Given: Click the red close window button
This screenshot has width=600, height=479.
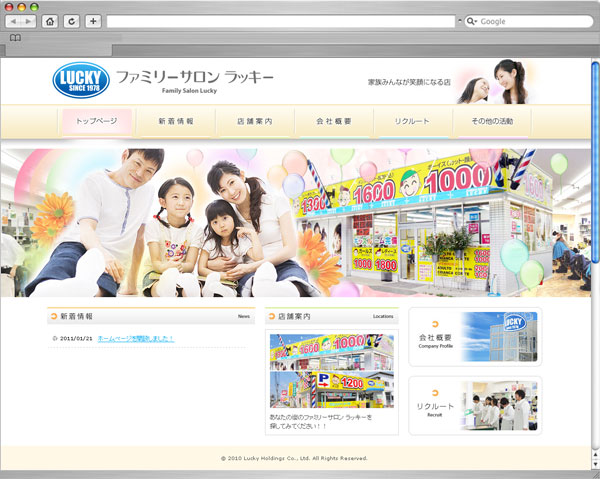Looking at the screenshot, I should pos(9,7).
